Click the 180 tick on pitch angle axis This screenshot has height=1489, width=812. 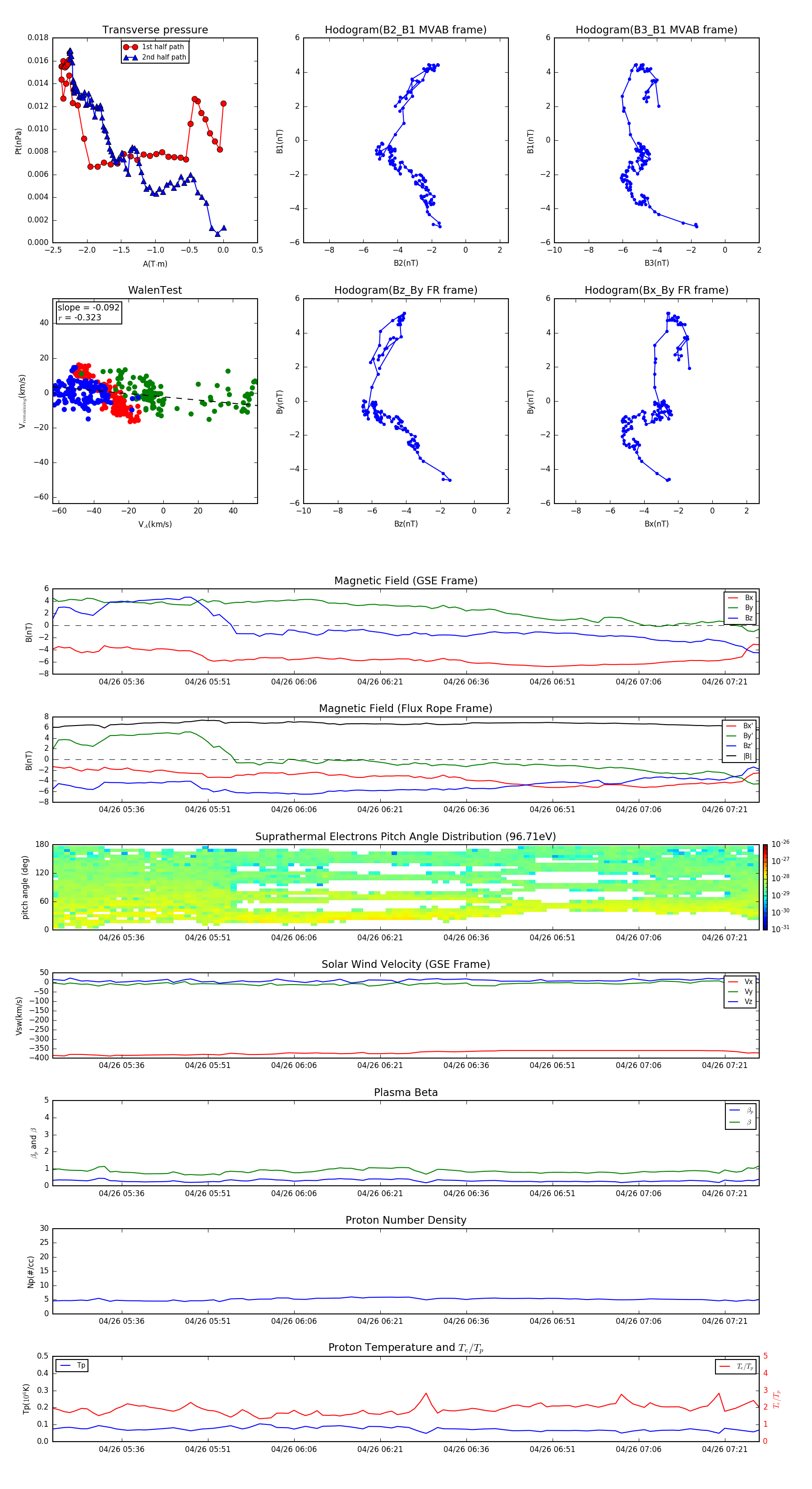coord(42,844)
